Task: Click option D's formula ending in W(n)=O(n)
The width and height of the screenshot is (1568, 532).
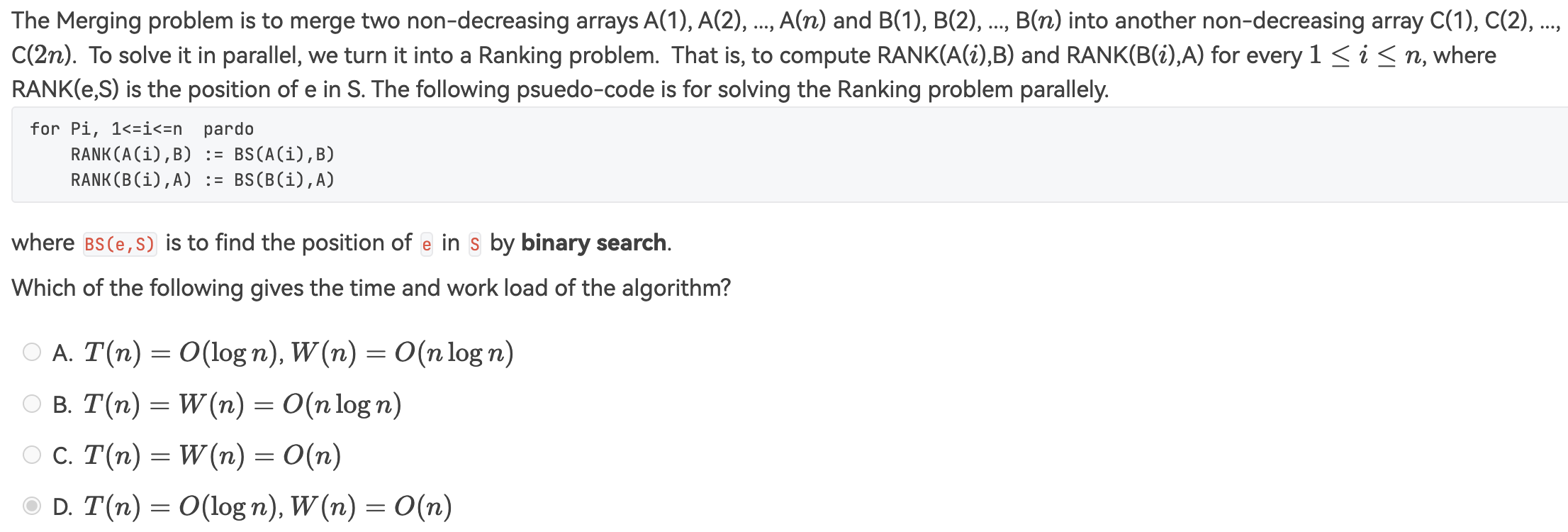Action: click(x=267, y=506)
